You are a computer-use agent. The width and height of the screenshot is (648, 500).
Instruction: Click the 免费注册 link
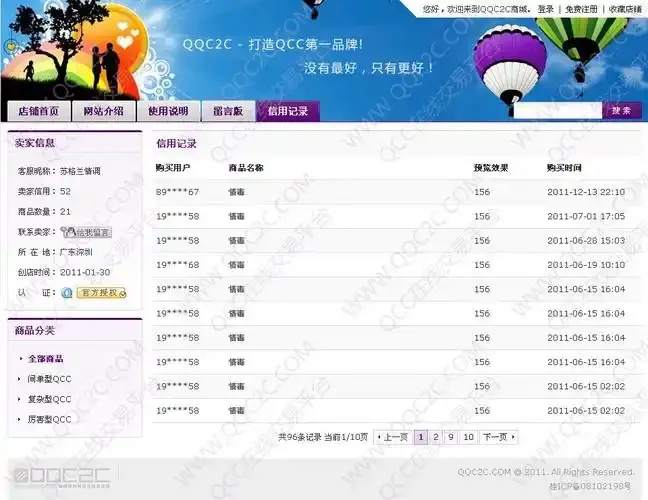tap(581, 9)
